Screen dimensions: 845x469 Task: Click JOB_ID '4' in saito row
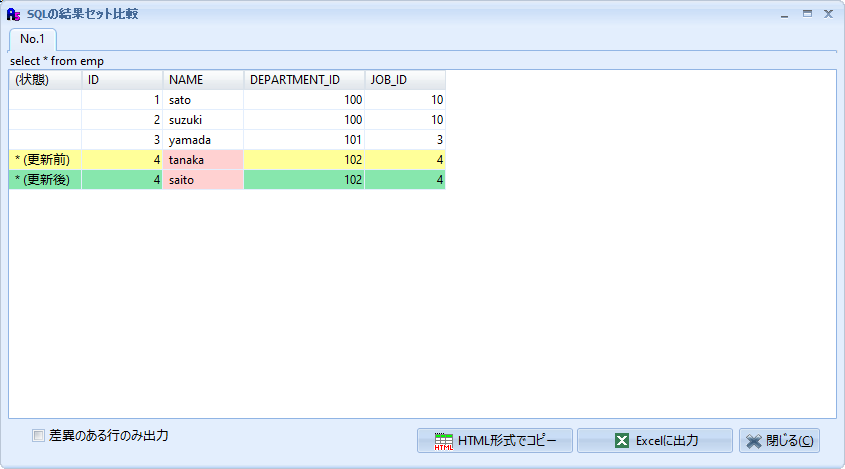click(405, 180)
